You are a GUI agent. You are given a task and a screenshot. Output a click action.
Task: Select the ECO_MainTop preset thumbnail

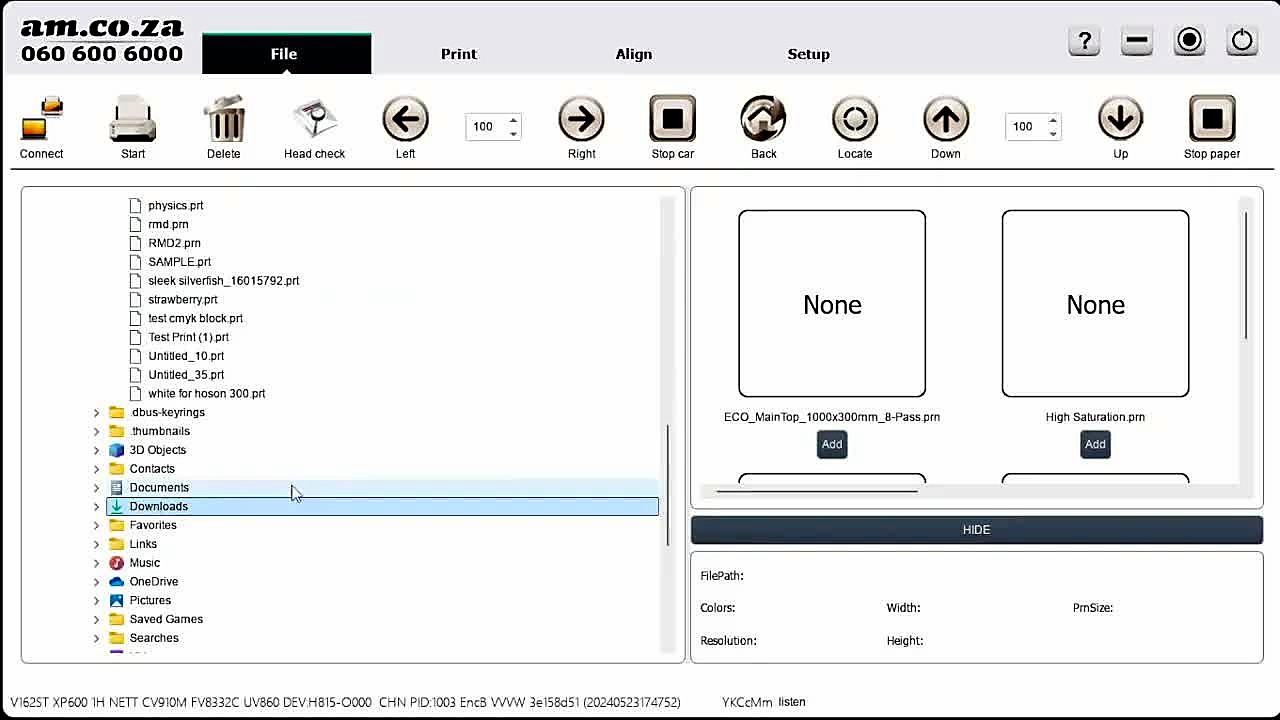pos(832,304)
